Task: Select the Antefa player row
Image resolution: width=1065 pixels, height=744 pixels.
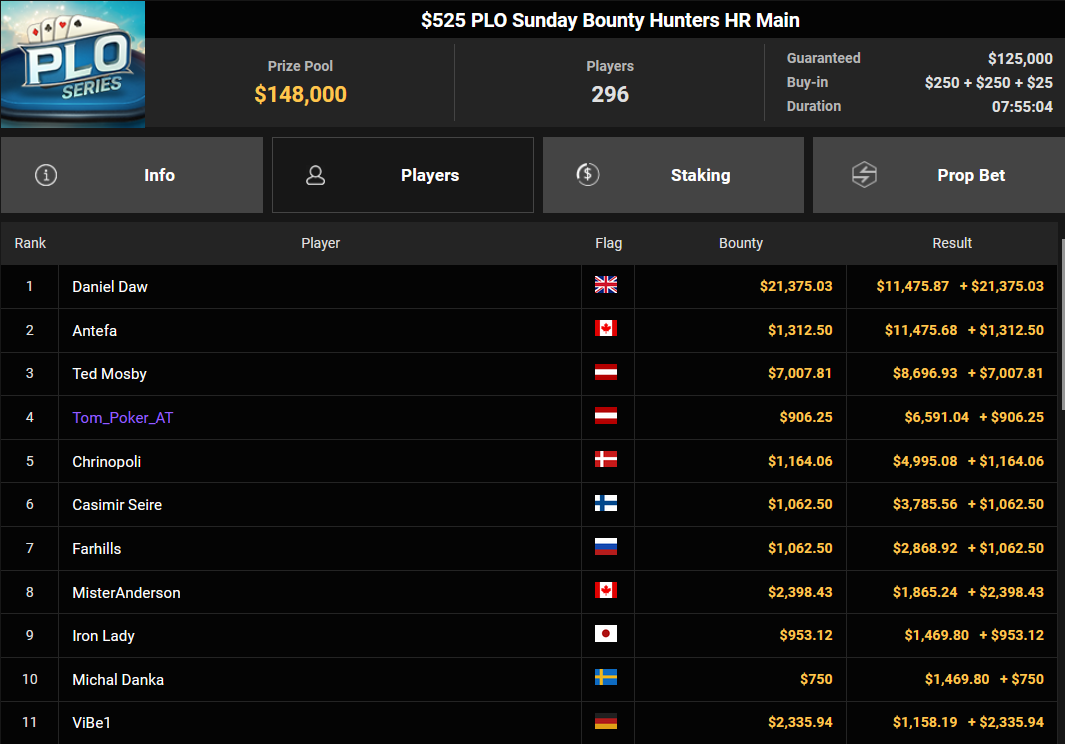Action: [x=529, y=330]
